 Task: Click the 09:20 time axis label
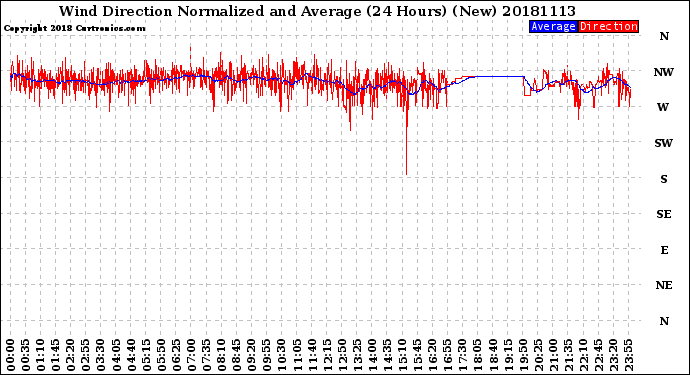coord(252,355)
